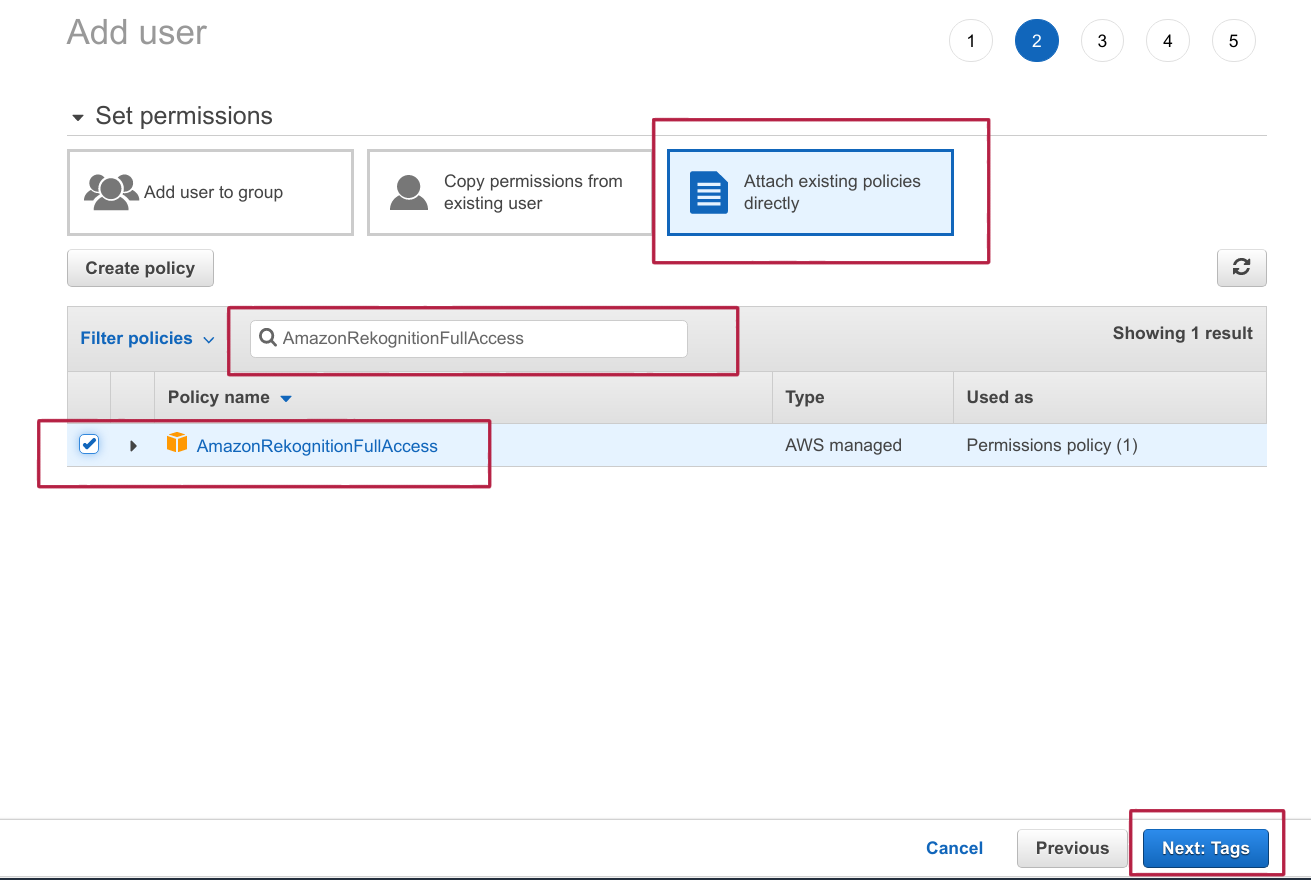Cancel the Add user wizard
The width and height of the screenshot is (1311, 880).
954,848
